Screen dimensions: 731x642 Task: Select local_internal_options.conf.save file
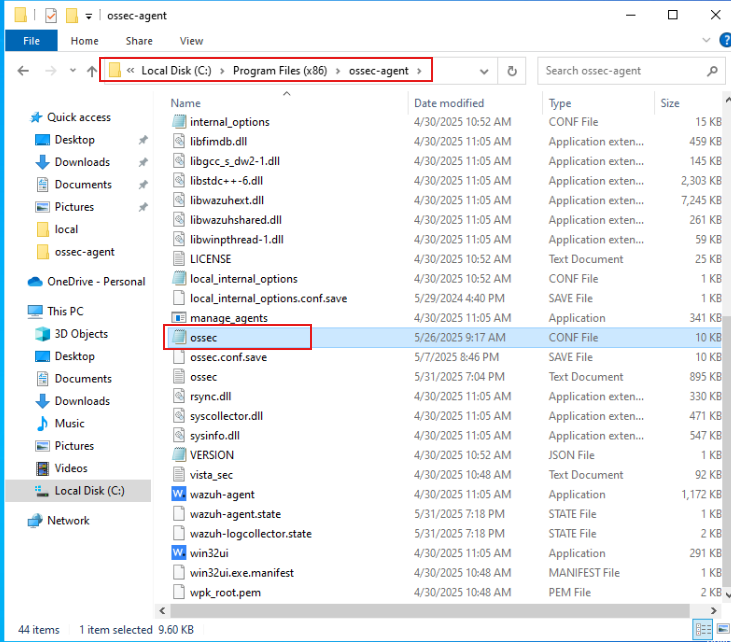tap(268, 298)
